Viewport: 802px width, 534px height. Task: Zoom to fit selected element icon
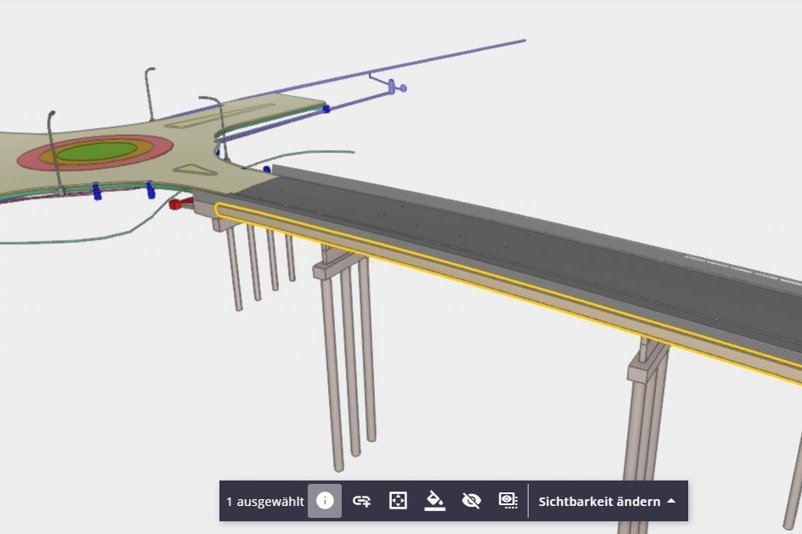[x=398, y=501]
